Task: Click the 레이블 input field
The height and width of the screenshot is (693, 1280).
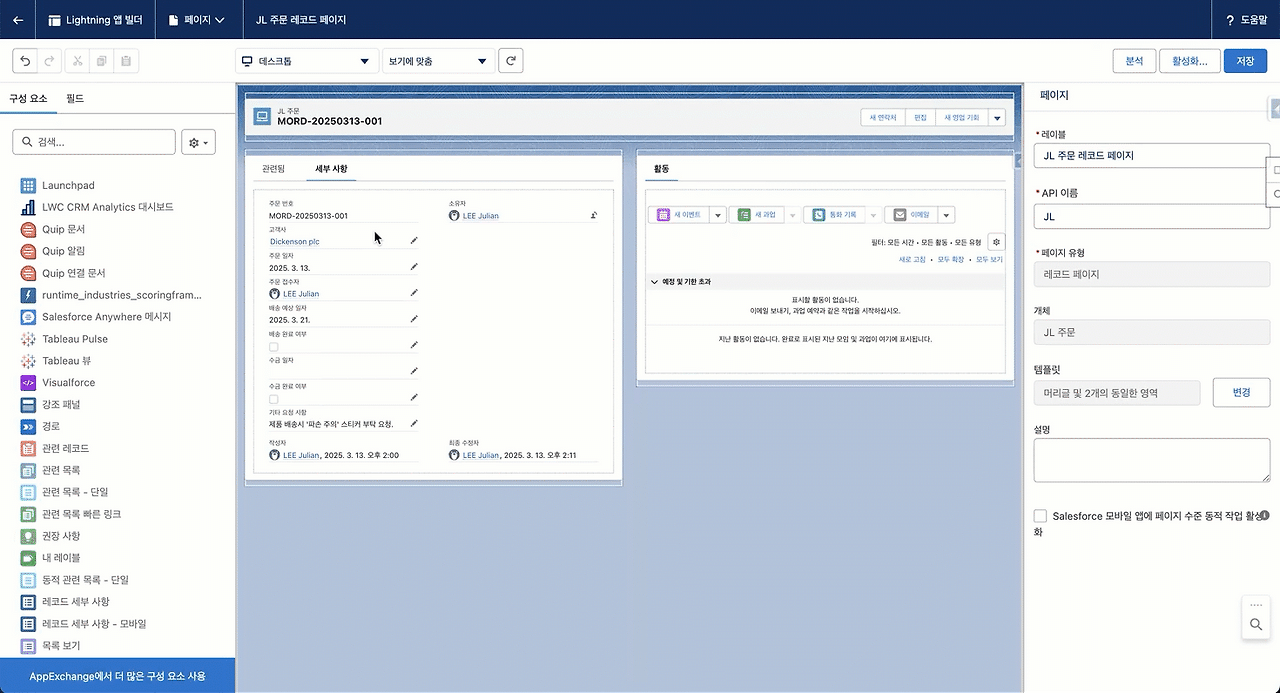Action: coord(1151,156)
